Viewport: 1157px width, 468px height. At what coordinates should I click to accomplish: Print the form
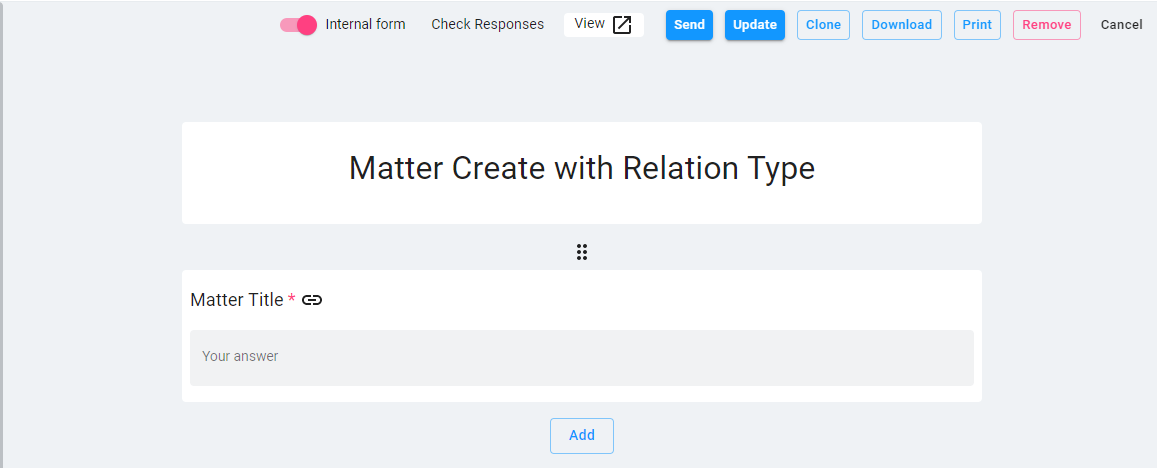(977, 25)
